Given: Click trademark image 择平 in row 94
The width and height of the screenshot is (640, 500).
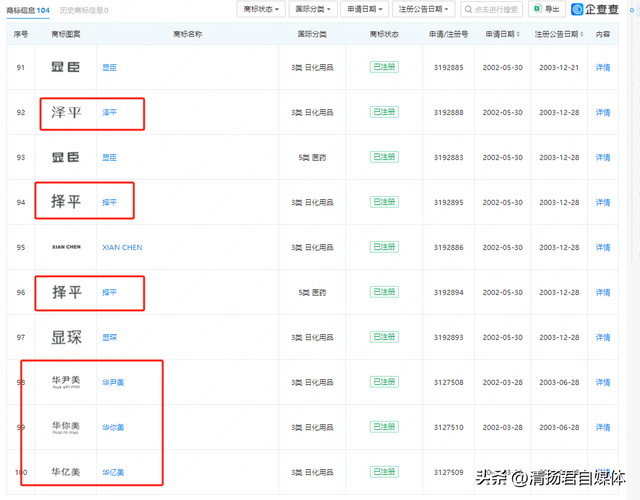Looking at the screenshot, I should (x=66, y=202).
